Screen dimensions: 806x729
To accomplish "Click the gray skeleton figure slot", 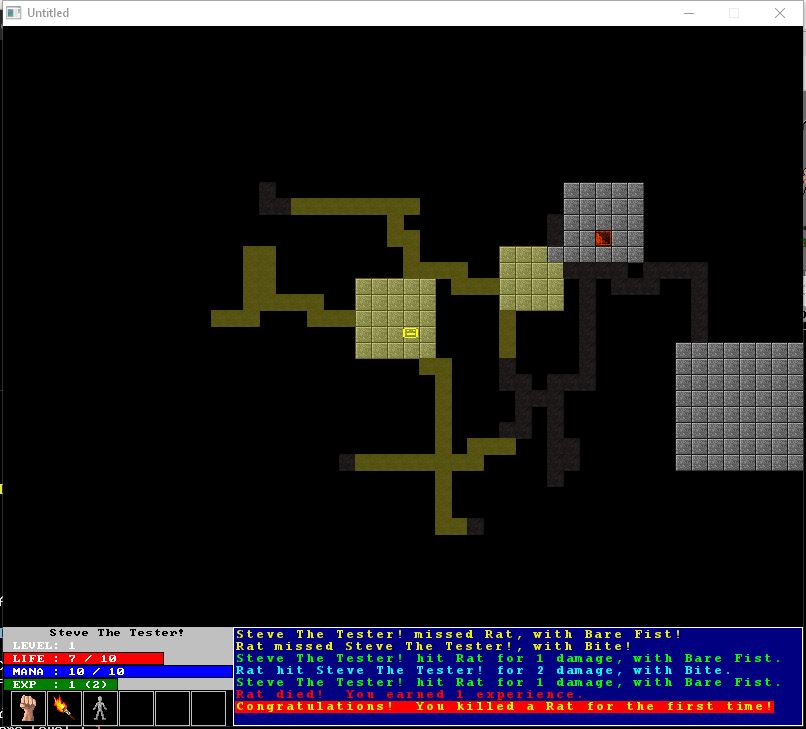I will 100,708.
